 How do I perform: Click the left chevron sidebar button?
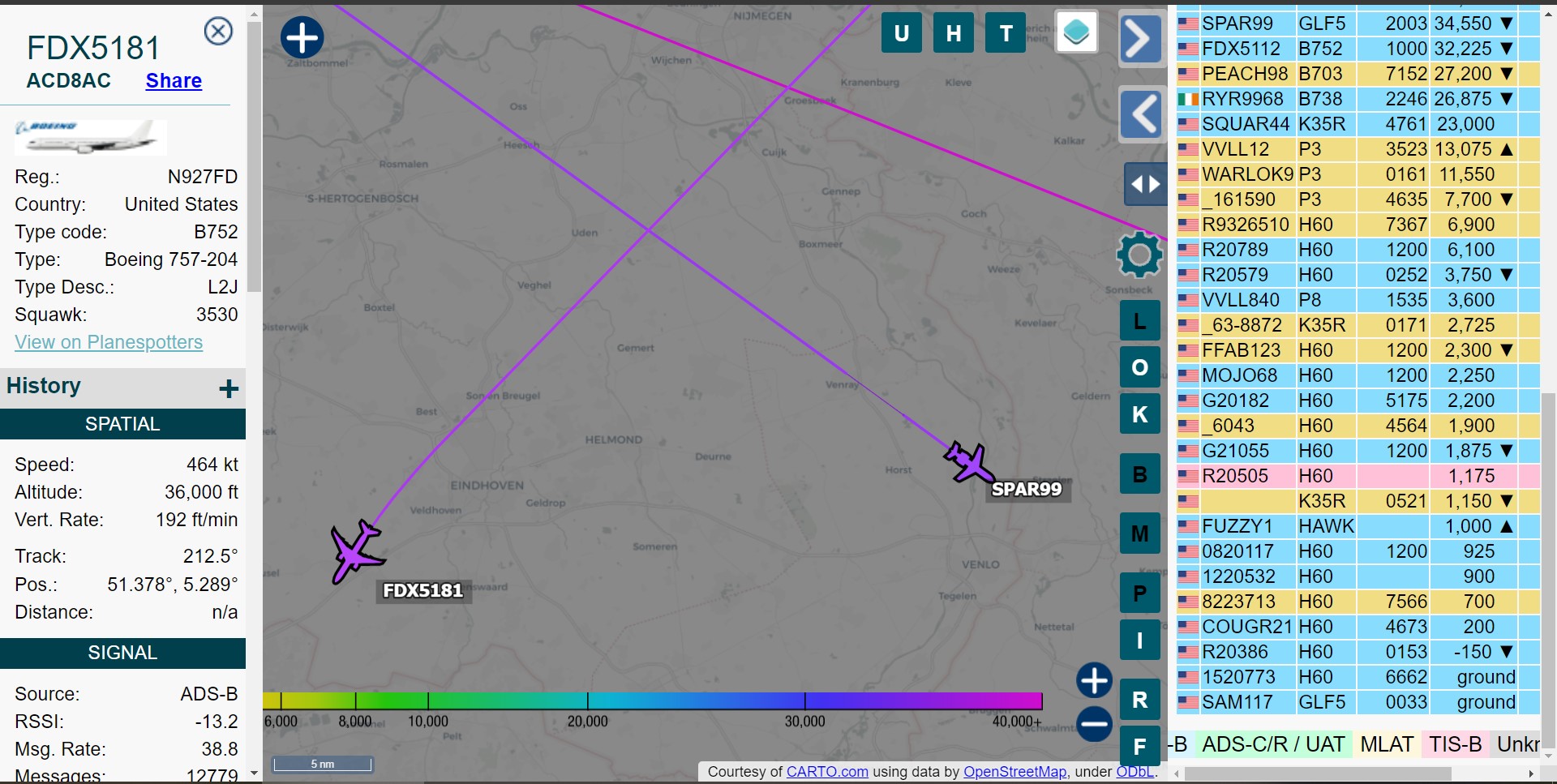[1143, 114]
